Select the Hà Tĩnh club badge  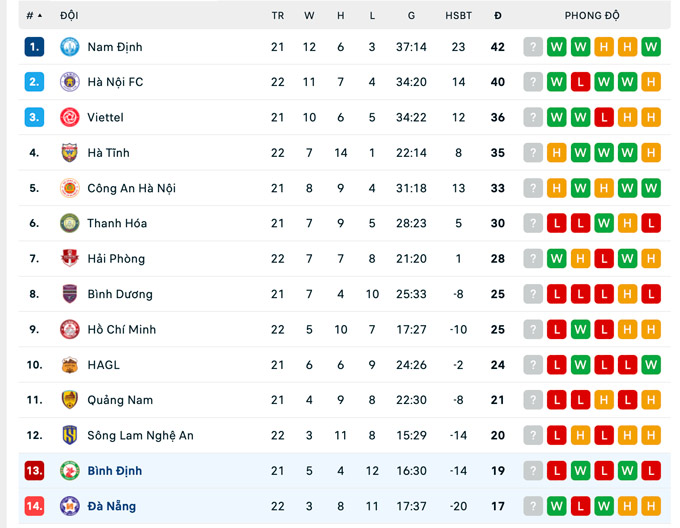coord(69,153)
